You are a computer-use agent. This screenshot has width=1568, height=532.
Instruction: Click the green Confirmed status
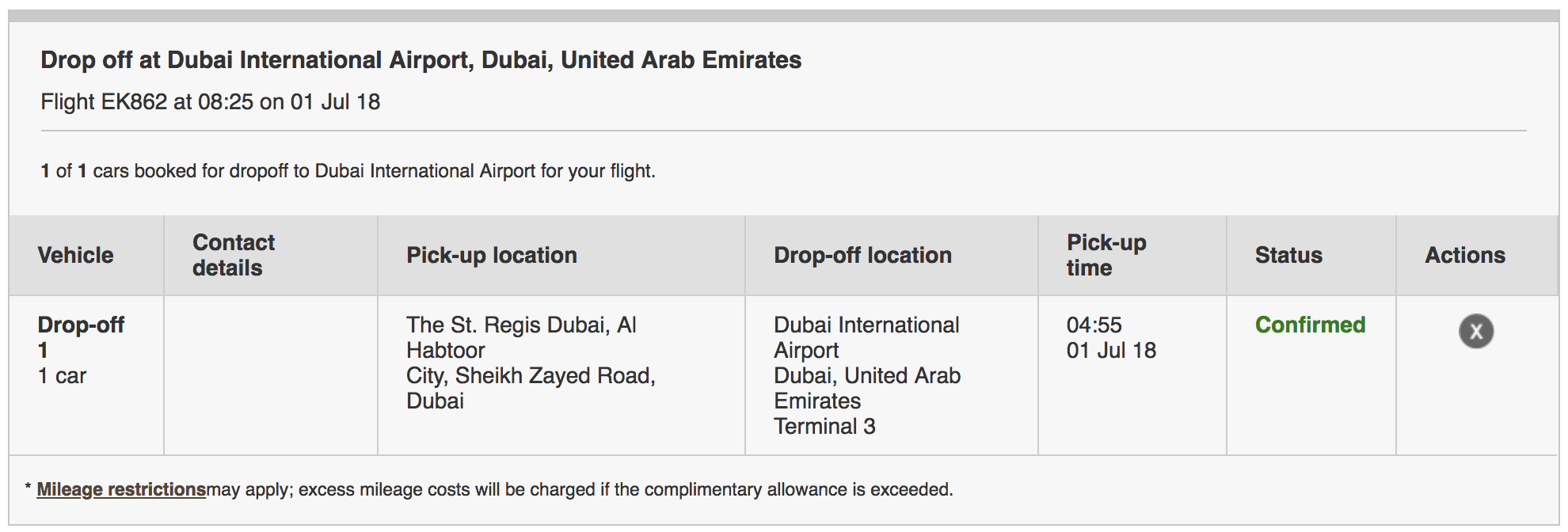coord(1310,325)
